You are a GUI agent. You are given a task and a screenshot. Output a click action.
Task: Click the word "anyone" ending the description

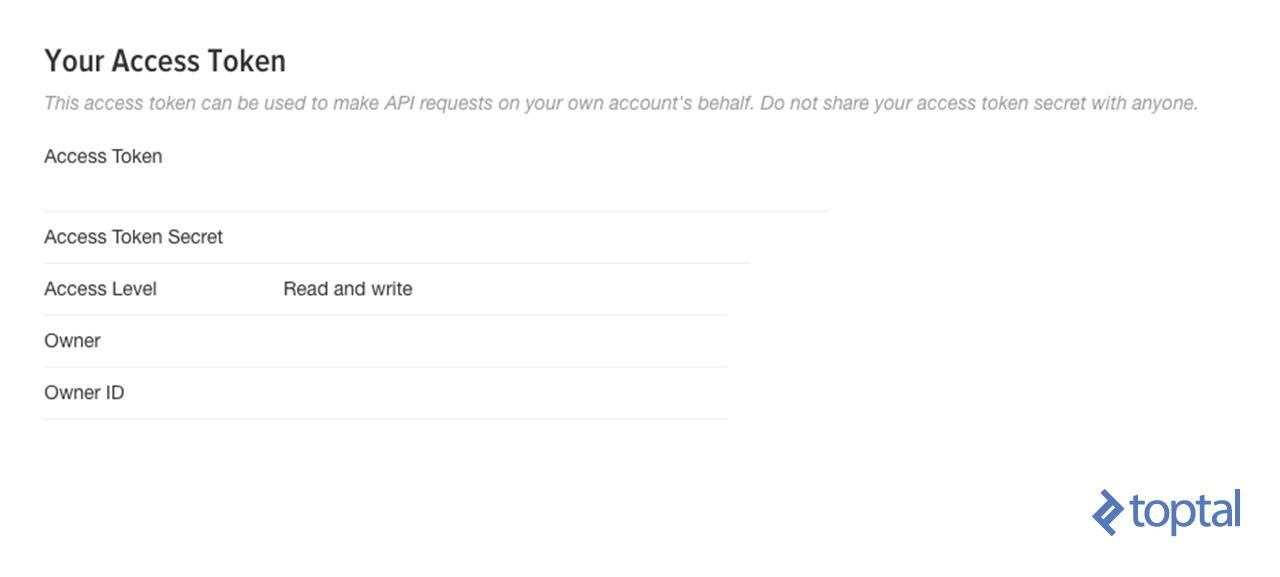(1164, 103)
